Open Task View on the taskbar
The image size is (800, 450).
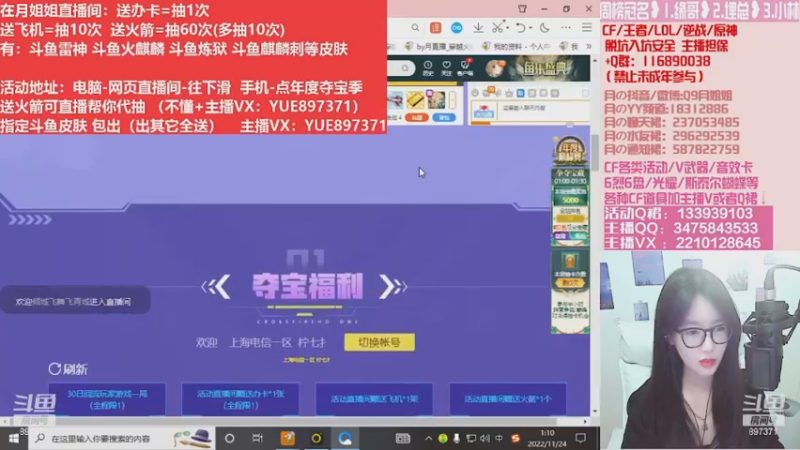click(x=257, y=438)
